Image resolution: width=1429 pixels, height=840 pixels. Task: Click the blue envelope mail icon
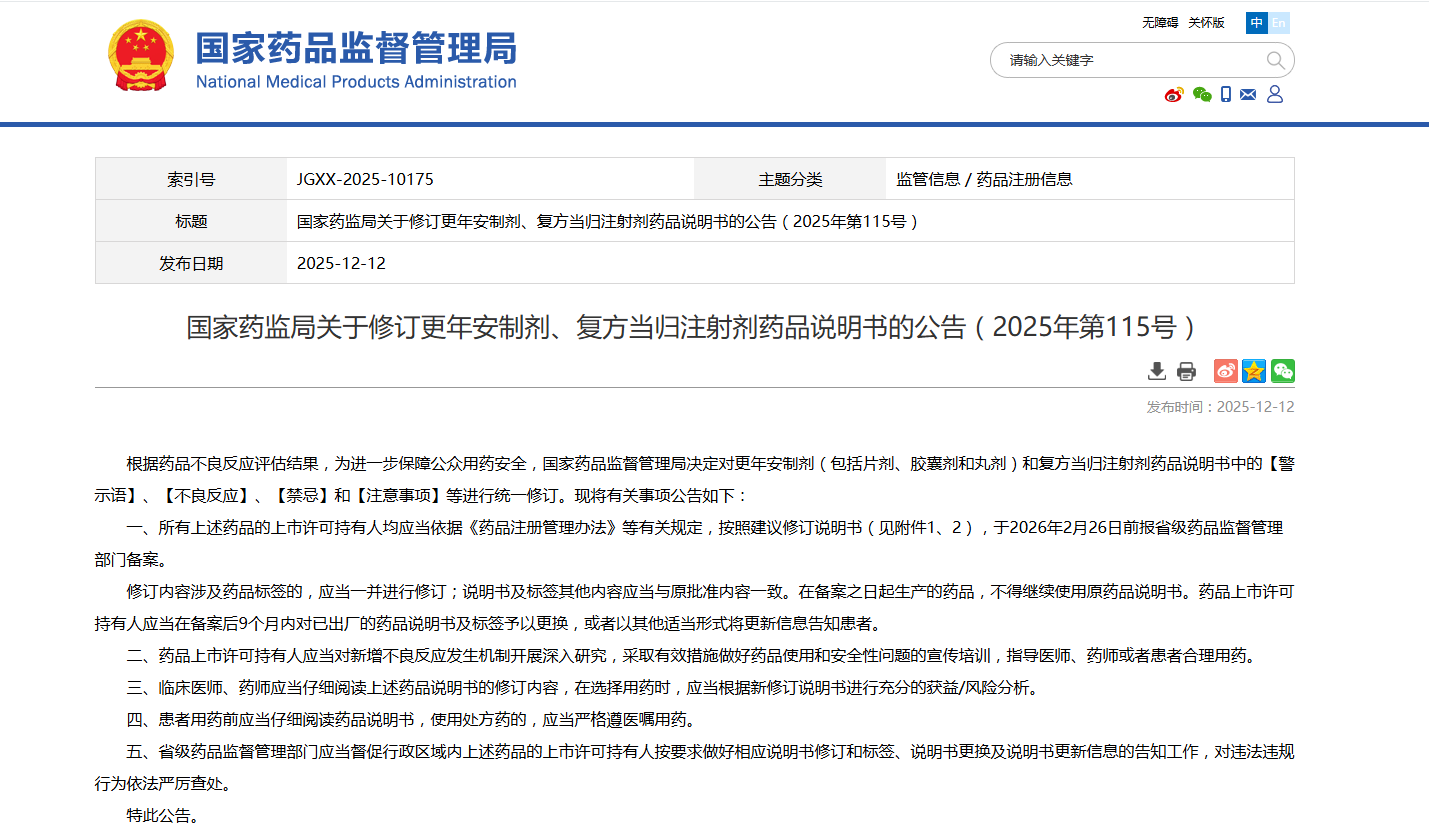tap(1248, 95)
